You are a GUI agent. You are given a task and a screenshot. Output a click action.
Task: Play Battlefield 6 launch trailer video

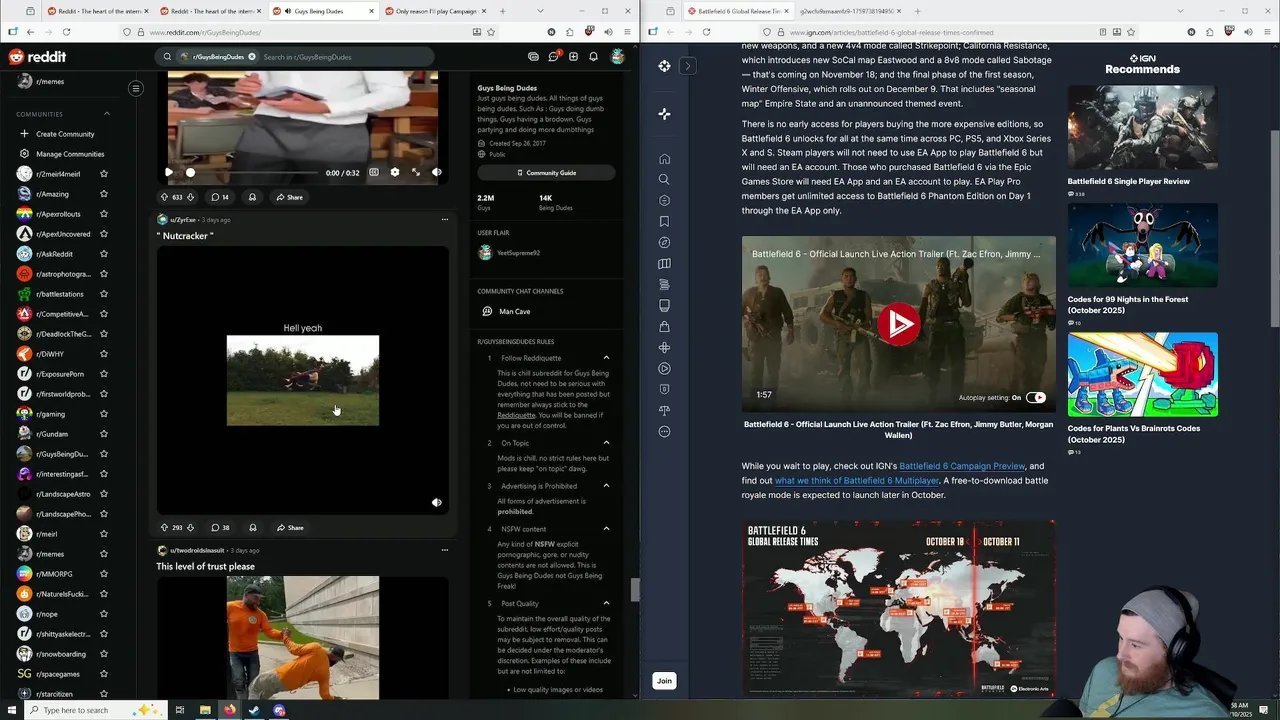pos(898,324)
